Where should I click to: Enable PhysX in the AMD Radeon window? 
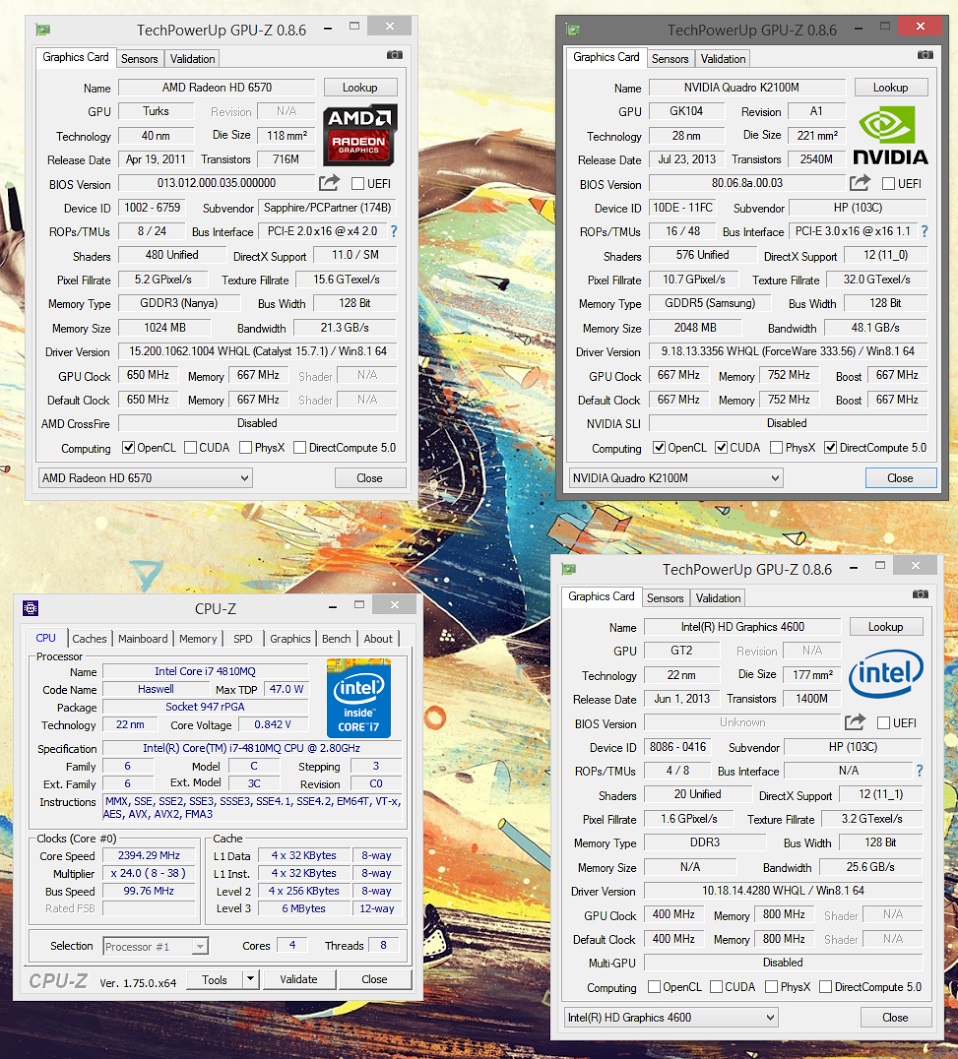pyautogui.click(x=246, y=447)
